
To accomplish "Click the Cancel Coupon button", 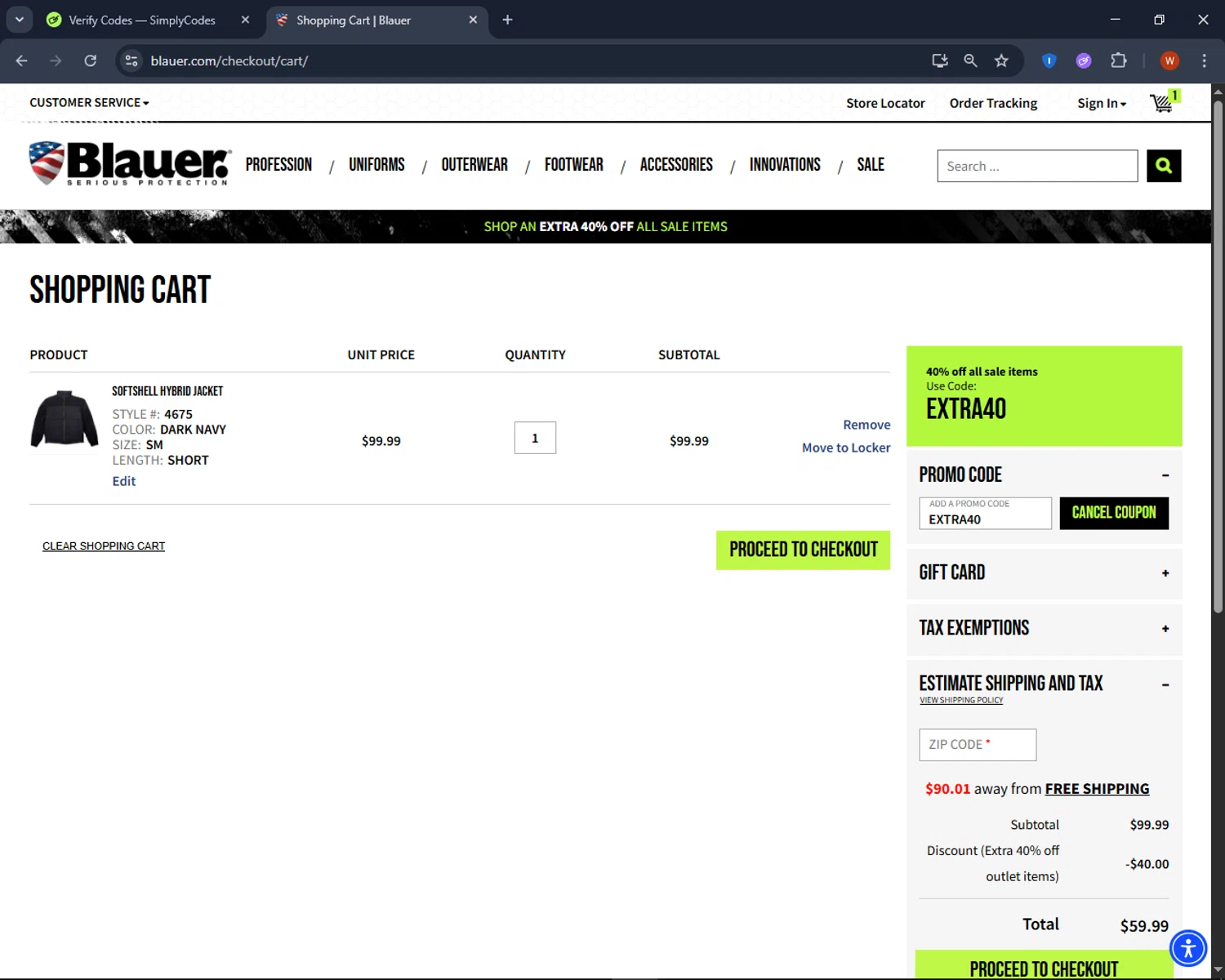I will [x=1114, y=513].
